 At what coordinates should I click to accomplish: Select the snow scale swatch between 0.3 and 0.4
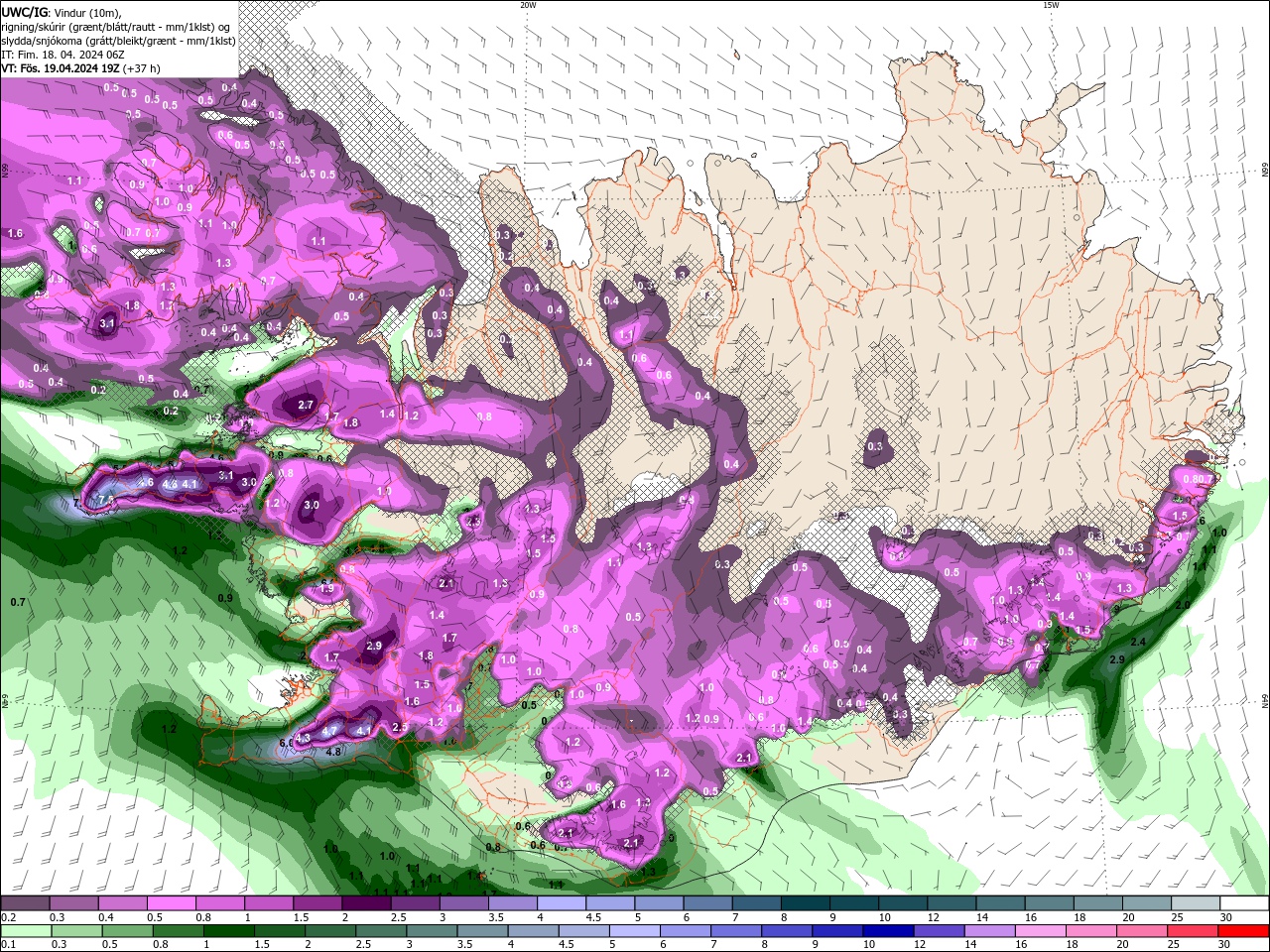coord(74,903)
